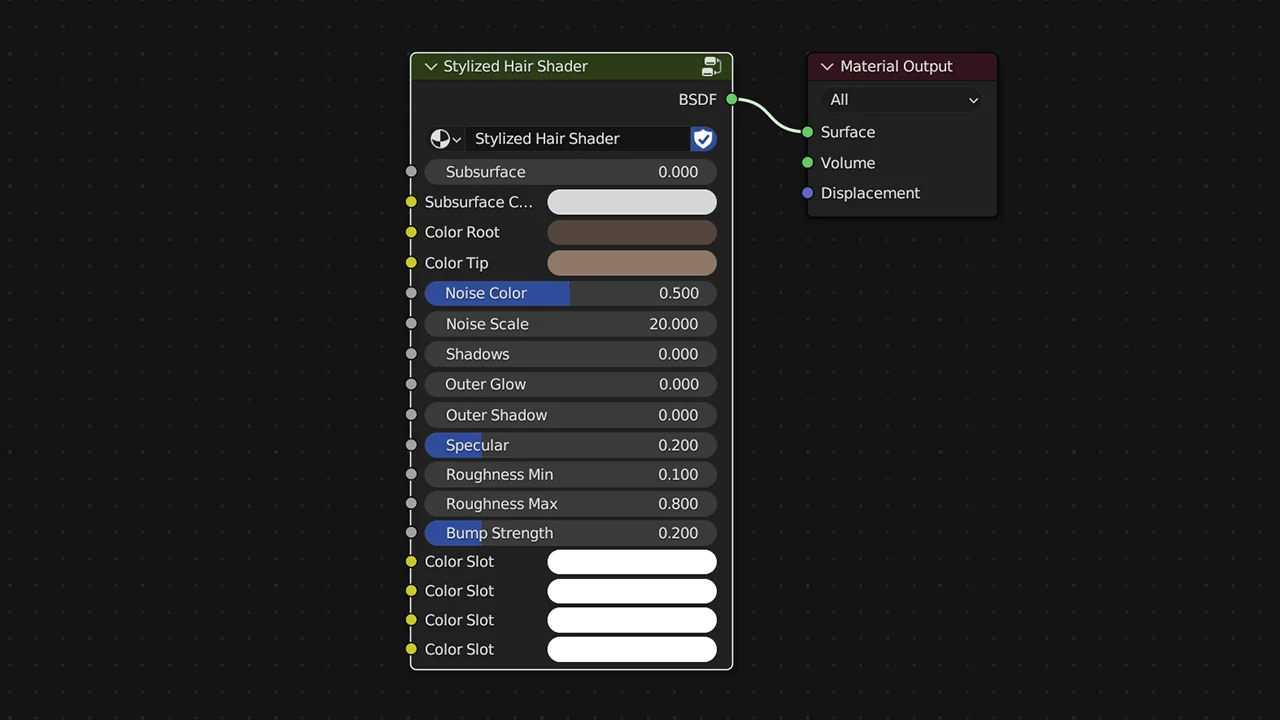Click the Subsurface Color input socket
Viewport: 1280px width, 720px height.
(411, 202)
